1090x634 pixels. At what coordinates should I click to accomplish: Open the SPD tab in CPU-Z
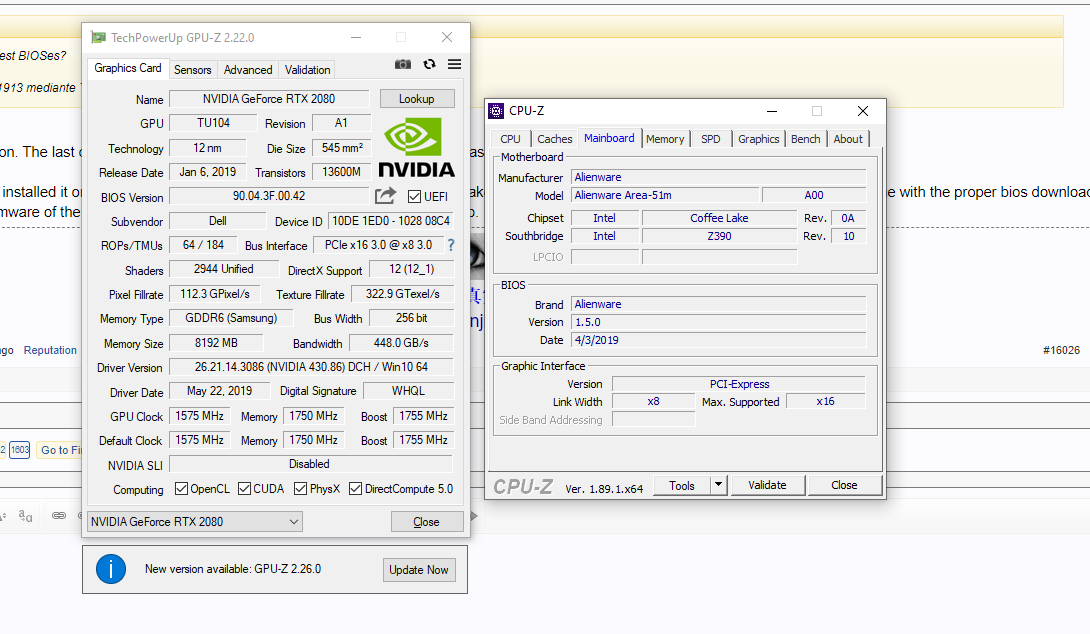[x=710, y=139]
